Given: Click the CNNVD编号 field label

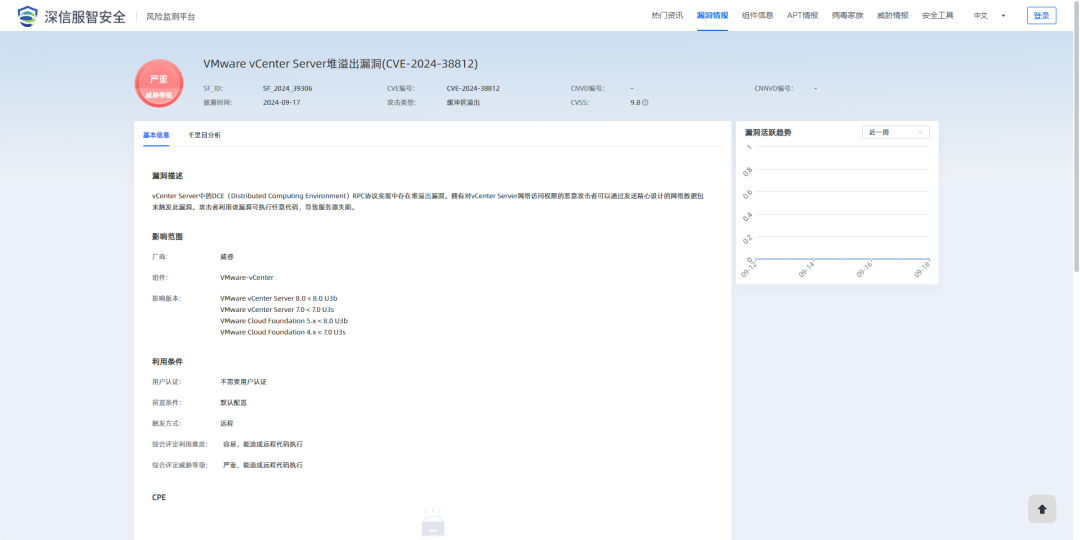Looking at the screenshot, I should coord(773,89).
